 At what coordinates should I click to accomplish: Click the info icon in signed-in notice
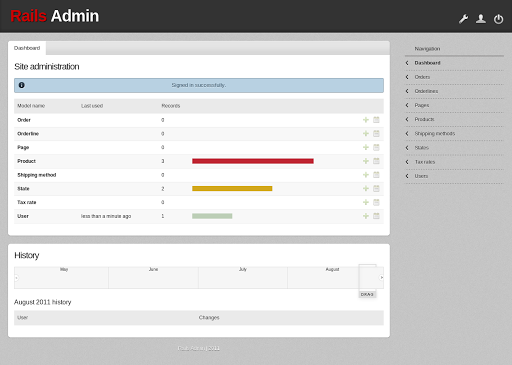[x=22, y=85]
